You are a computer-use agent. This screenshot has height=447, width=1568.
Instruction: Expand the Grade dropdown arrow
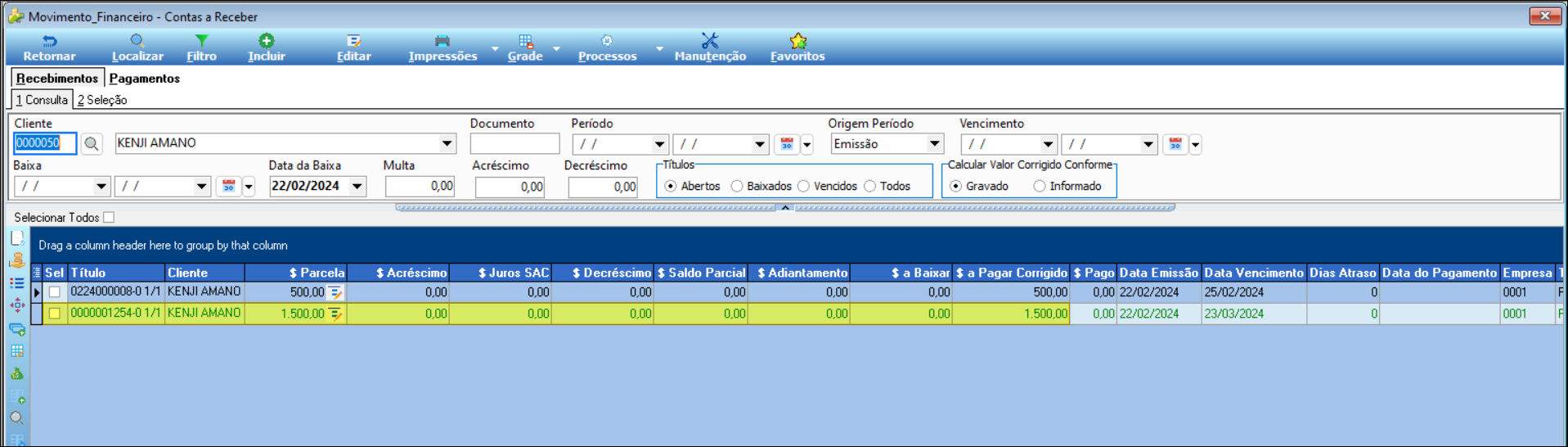[556, 49]
